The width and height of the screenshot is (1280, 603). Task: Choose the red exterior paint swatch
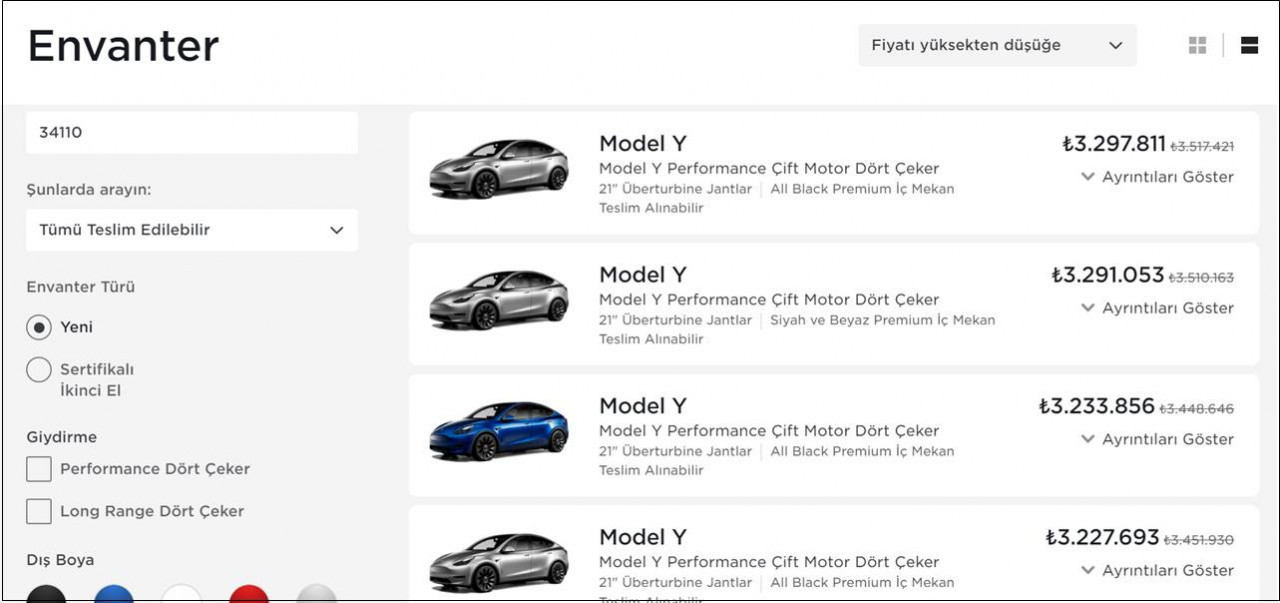(249, 594)
